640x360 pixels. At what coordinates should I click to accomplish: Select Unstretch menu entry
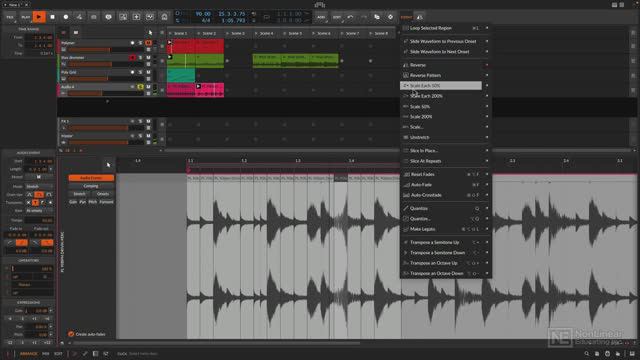point(446,138)
